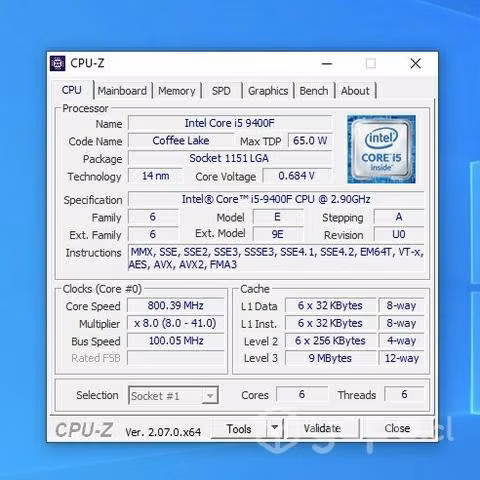Click the Specification field 'i5-9400F CPU @ 2.90GHz'
This screenshot has height=480, width=480.
276,199
